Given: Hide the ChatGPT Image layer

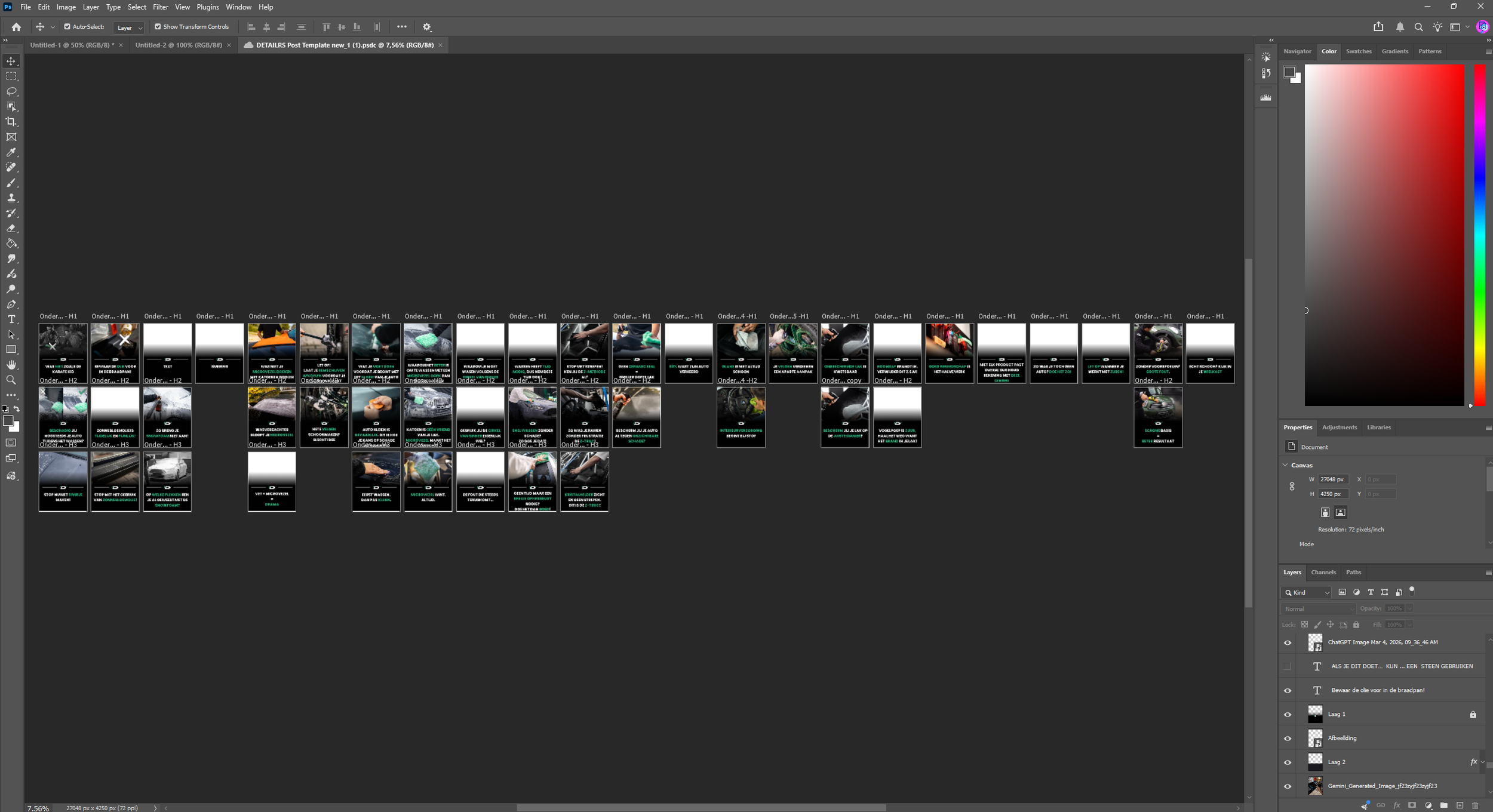Looking at the screenshot, I should tap(1288, 643).
